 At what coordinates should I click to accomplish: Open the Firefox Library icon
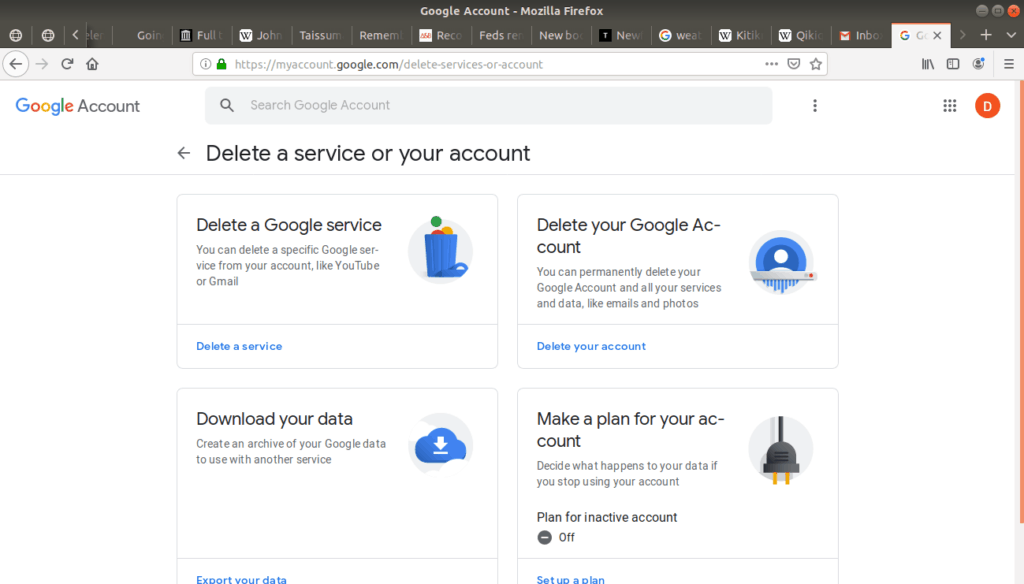click(x=927, y=64)
